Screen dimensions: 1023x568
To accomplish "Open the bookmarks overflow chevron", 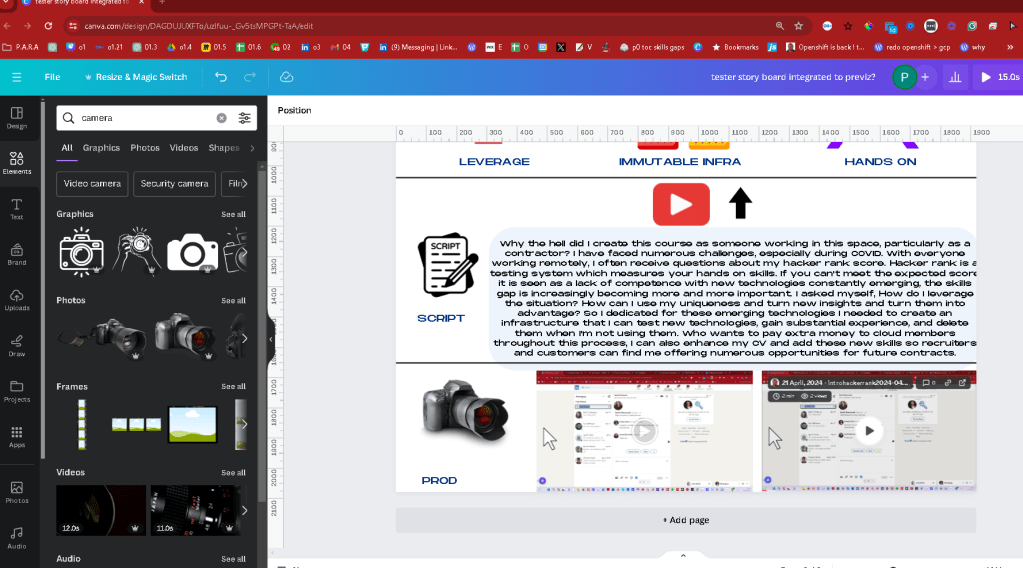I will [x=1010, y=47].
